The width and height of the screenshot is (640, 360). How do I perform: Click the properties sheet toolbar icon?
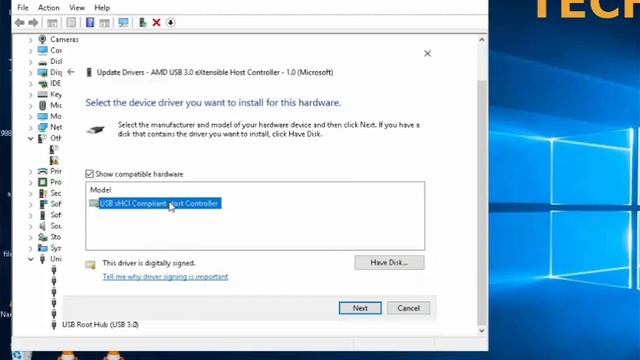[x=71, y=22]
